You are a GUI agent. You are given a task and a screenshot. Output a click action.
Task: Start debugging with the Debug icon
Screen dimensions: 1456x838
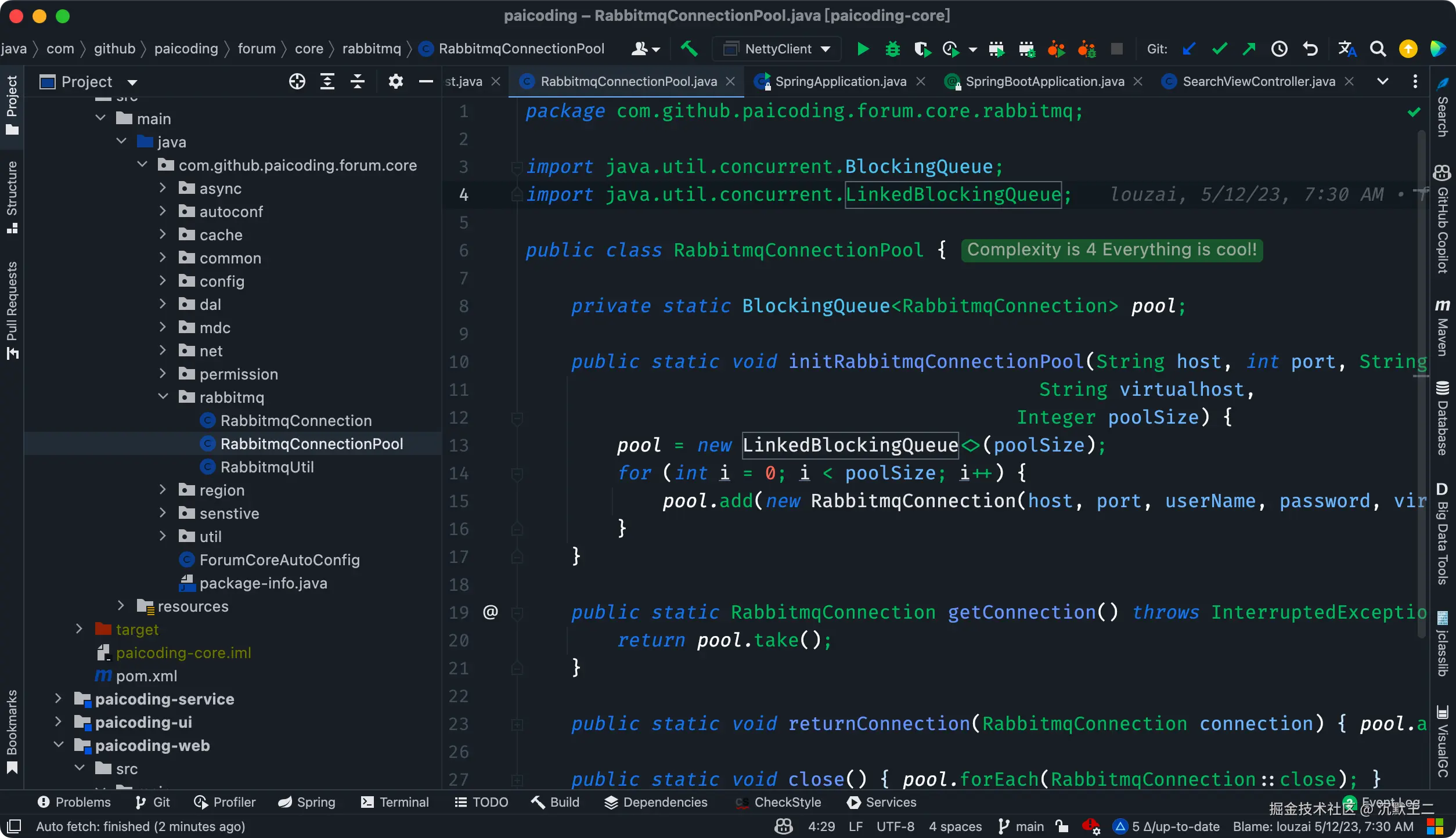(893, 49)
